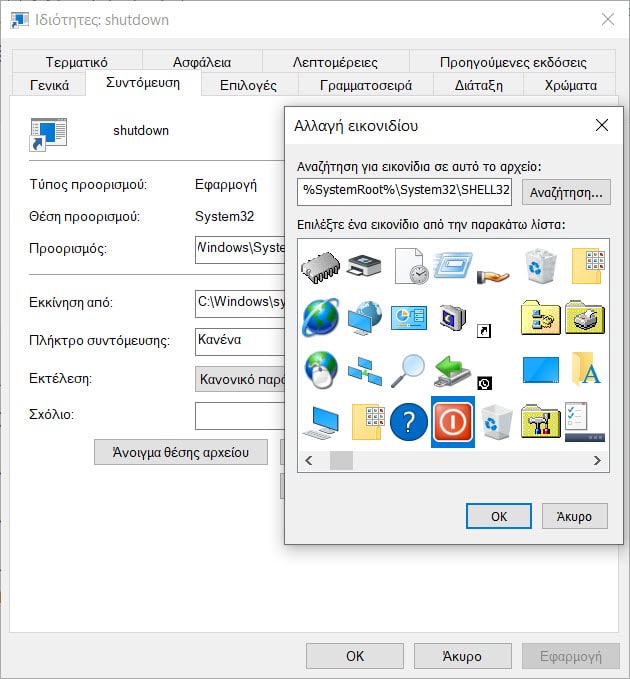
Task: Choose the folder with letter A fonts icon
Action: 585,370
